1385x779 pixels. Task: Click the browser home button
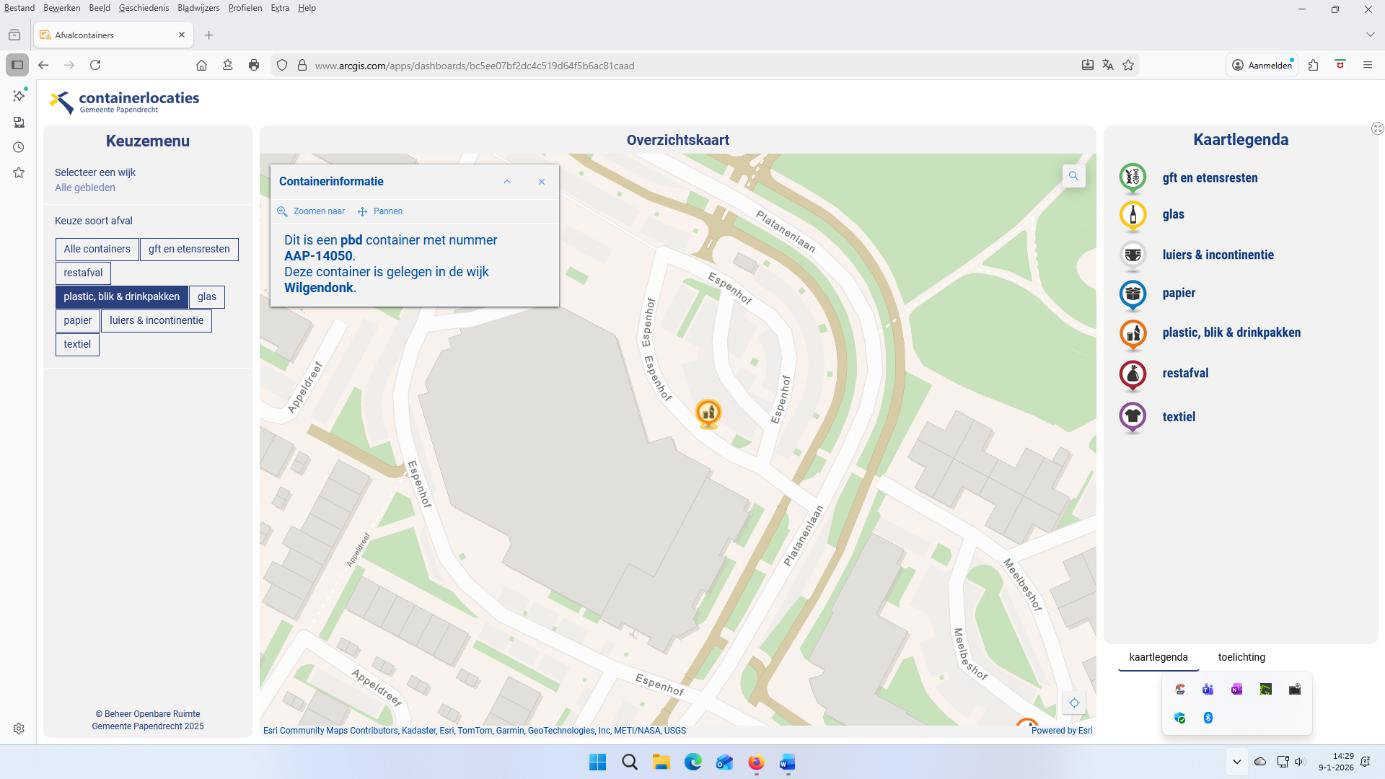coord(201,65)
